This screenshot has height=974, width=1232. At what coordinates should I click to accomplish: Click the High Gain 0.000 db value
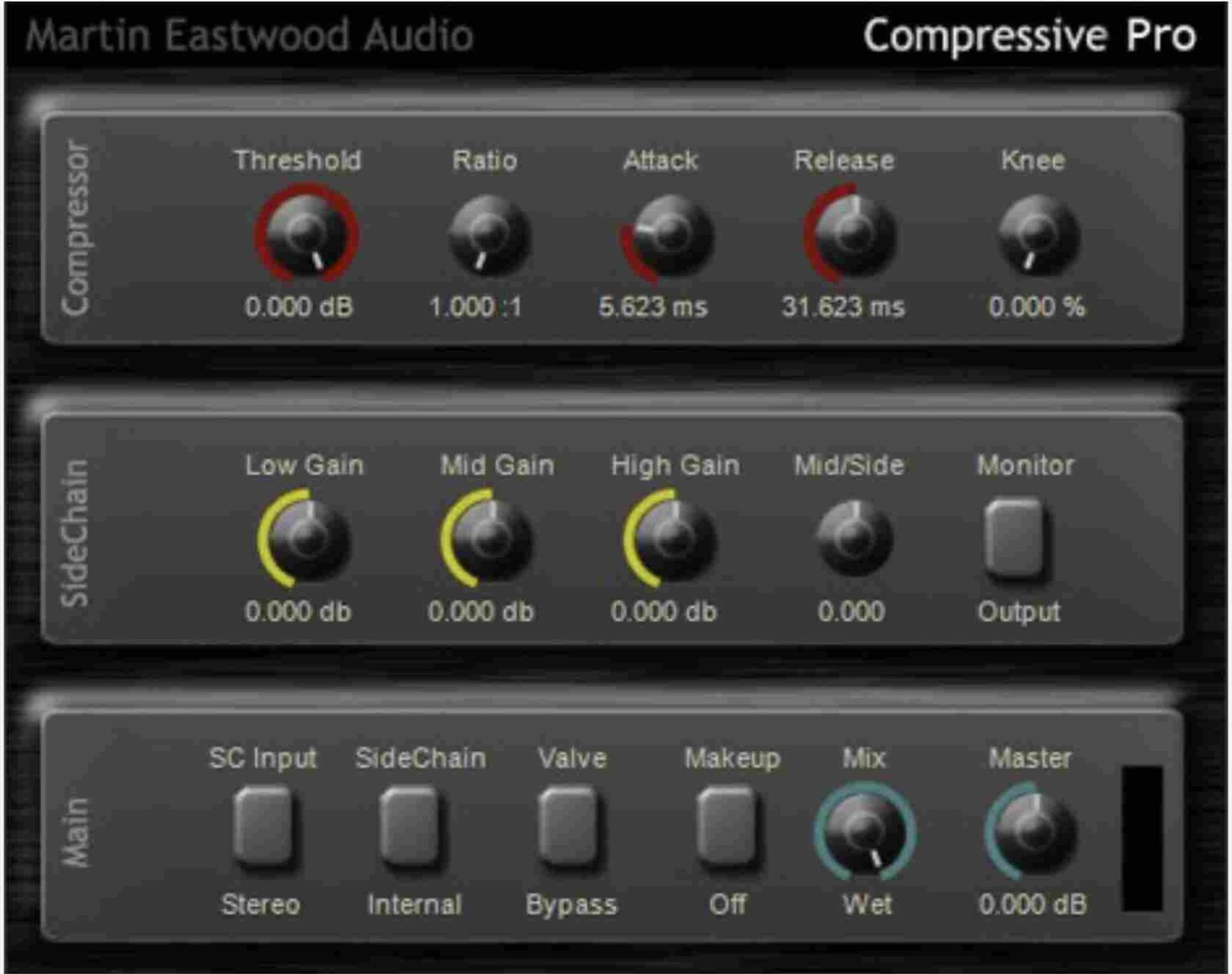pyautogui.click(x=663, y=612)
